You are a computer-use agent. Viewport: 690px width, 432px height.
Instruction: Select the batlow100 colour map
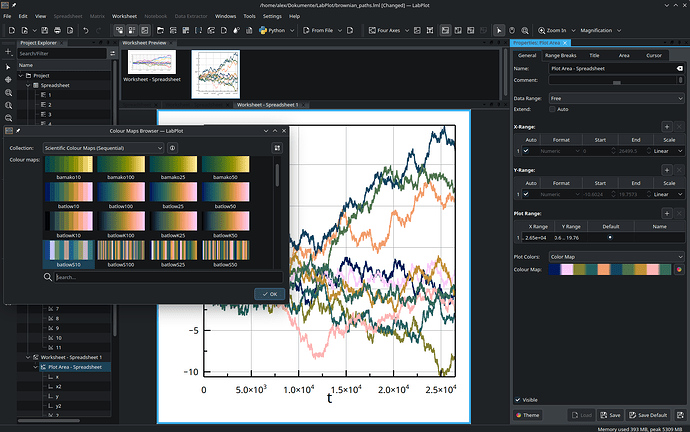[120, 192]
